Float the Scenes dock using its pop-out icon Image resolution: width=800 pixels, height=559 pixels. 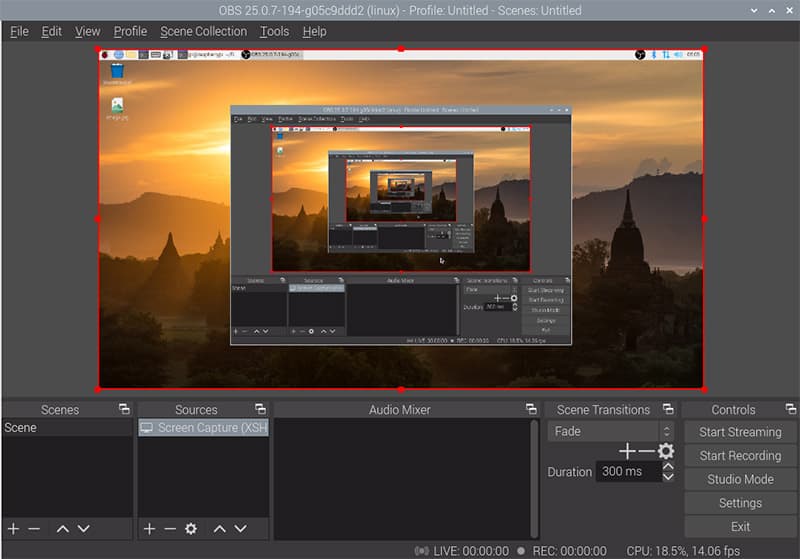pos(124,409)
